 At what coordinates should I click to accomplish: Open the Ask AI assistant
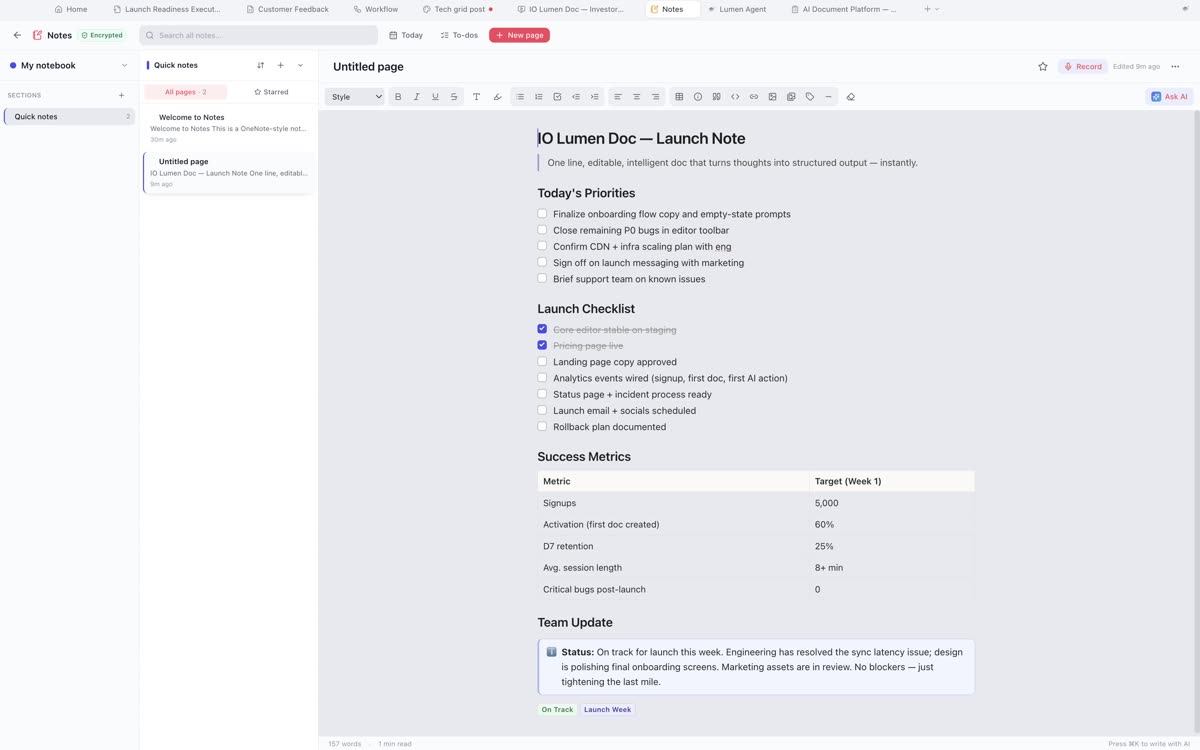coord(1169,97)
